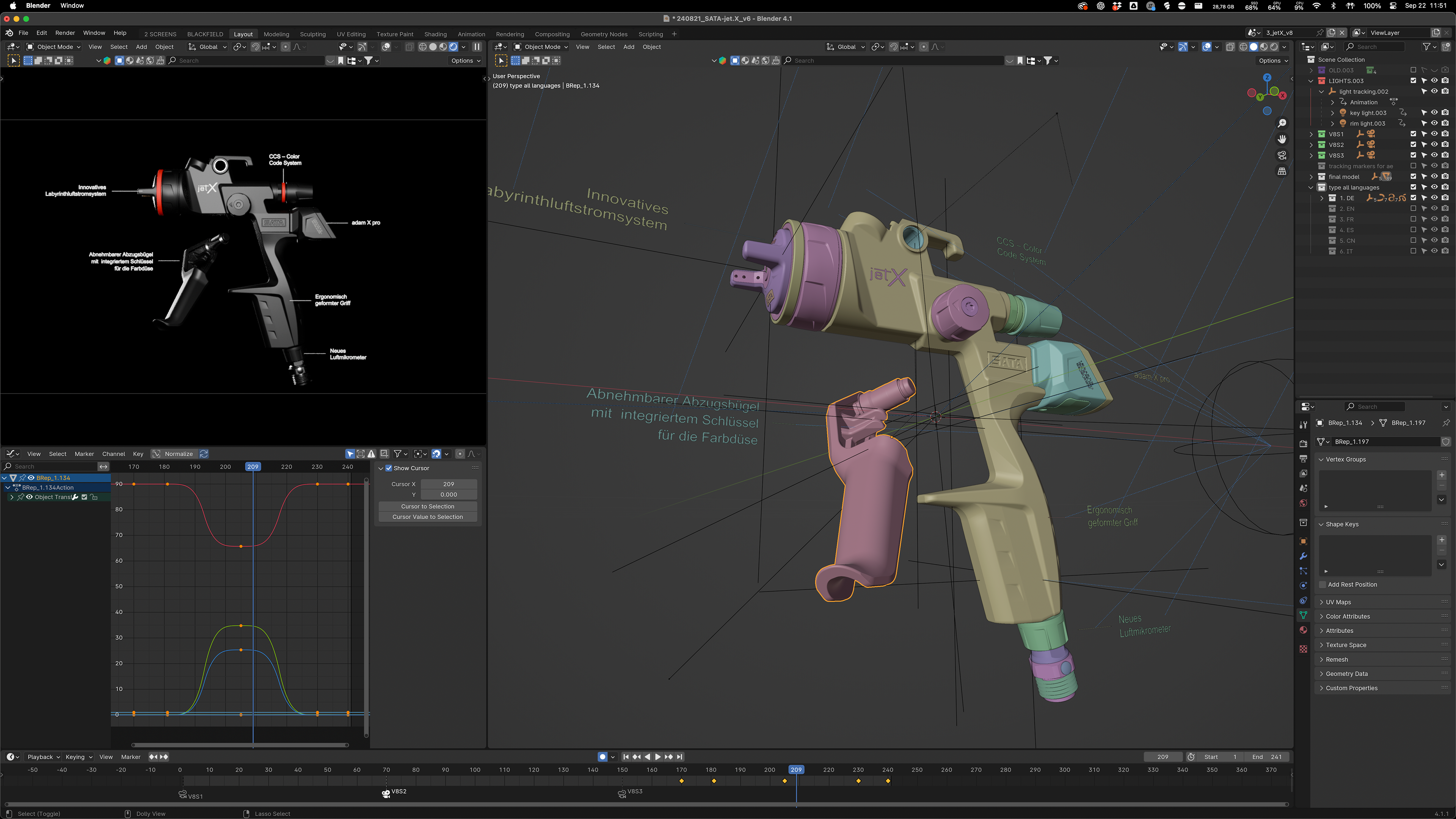Hide key light.003 in viewport
This screenshot has height=819, width=1456.
click(x=1434, y=113)
